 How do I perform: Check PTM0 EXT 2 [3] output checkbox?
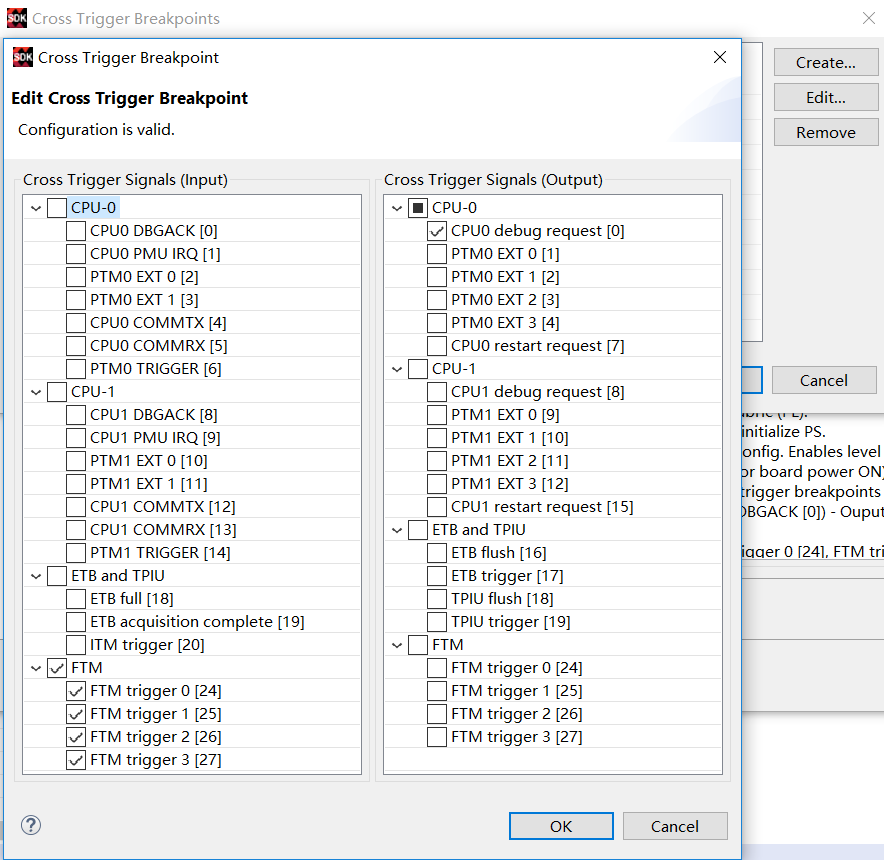point(437,300)
